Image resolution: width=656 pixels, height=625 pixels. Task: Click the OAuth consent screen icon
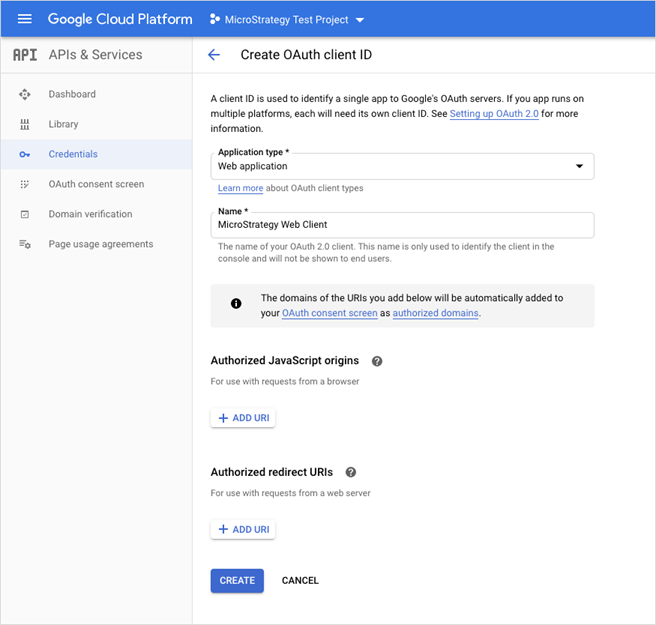[25, 184]
